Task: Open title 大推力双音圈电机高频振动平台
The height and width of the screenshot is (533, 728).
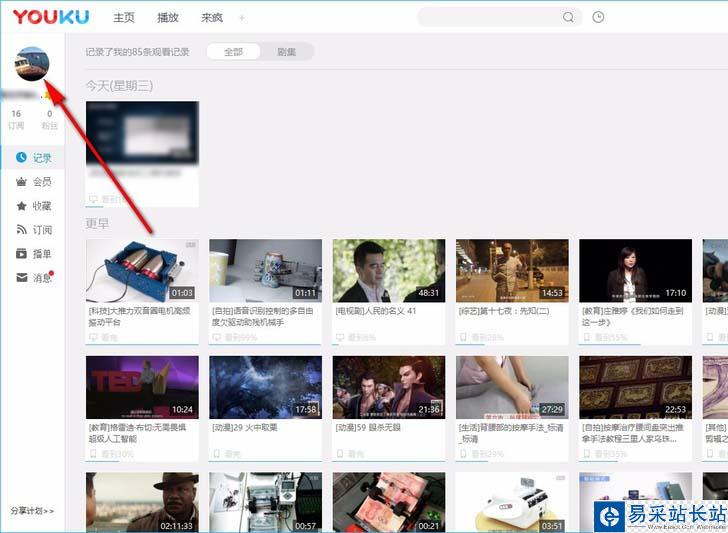Action: [x=139, y=316]
